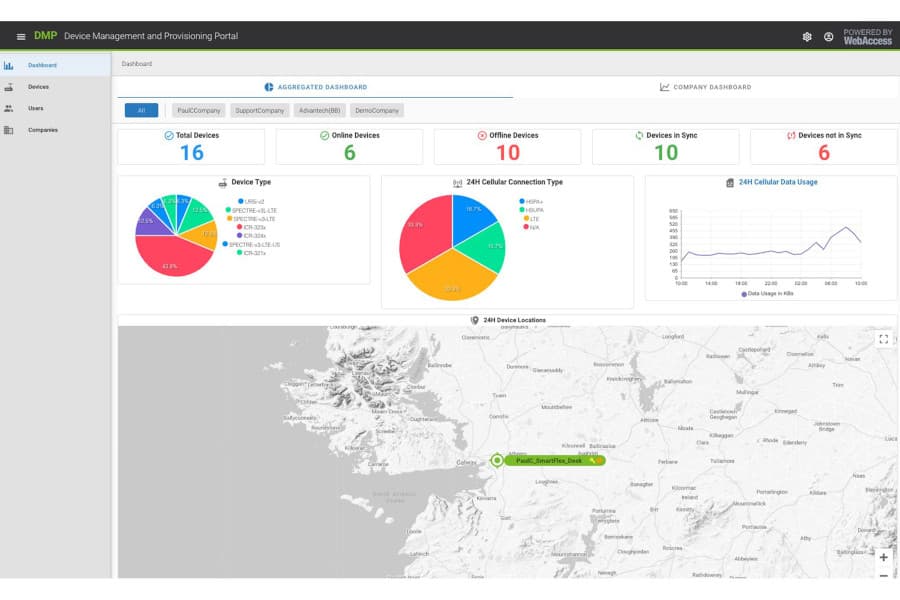This screenshot has width=900, height=600.
Task: Zoom out on the map with minus
Action: point(884,575)
